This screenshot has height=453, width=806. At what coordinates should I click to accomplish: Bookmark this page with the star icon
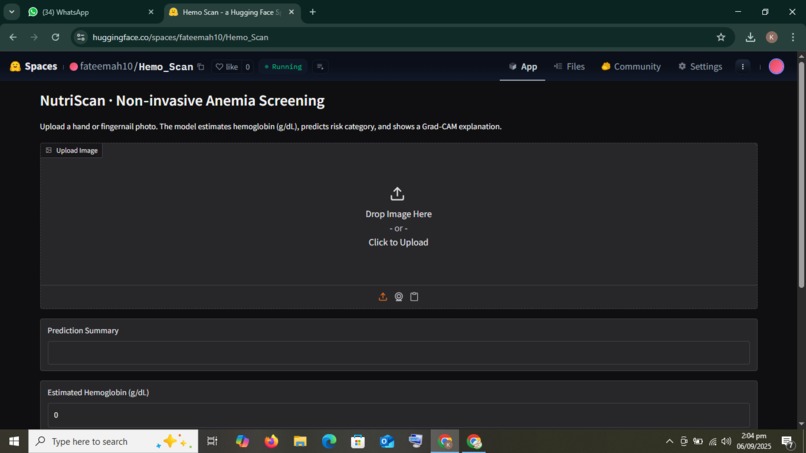tap(721, 37)
